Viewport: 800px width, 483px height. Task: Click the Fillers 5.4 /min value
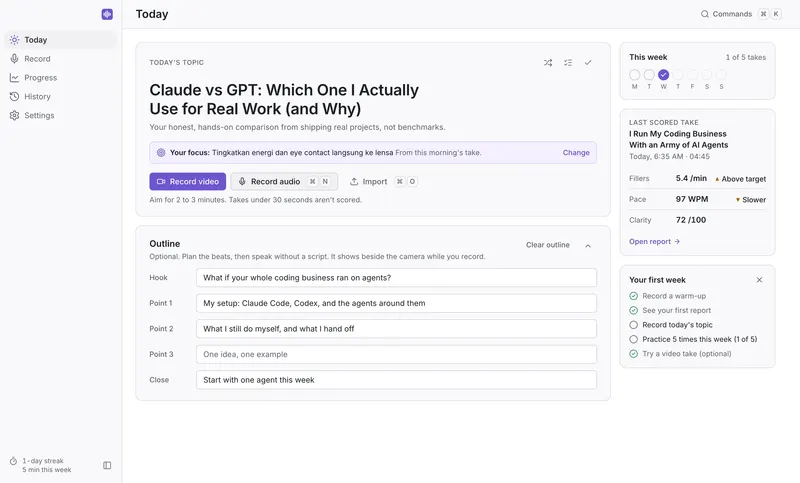click(x=691, y=179)
